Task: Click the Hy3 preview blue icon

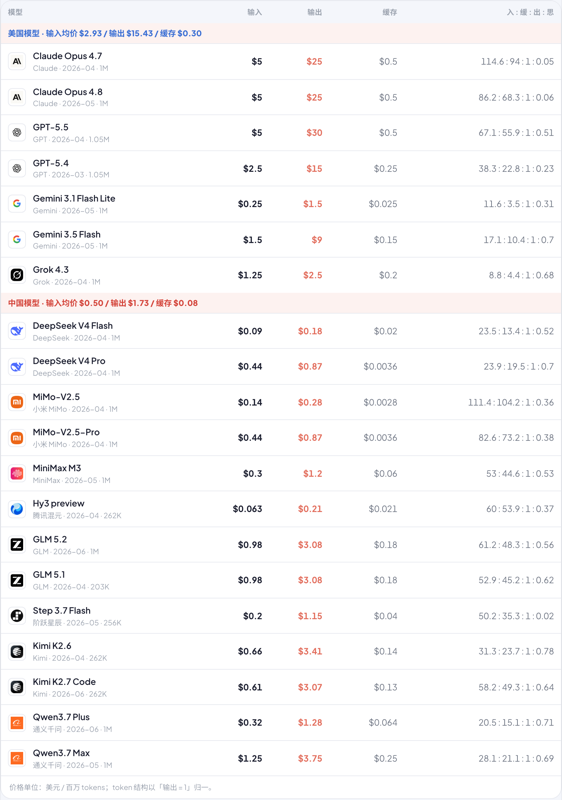Action: pyautogui.click(x=17, y=509)
